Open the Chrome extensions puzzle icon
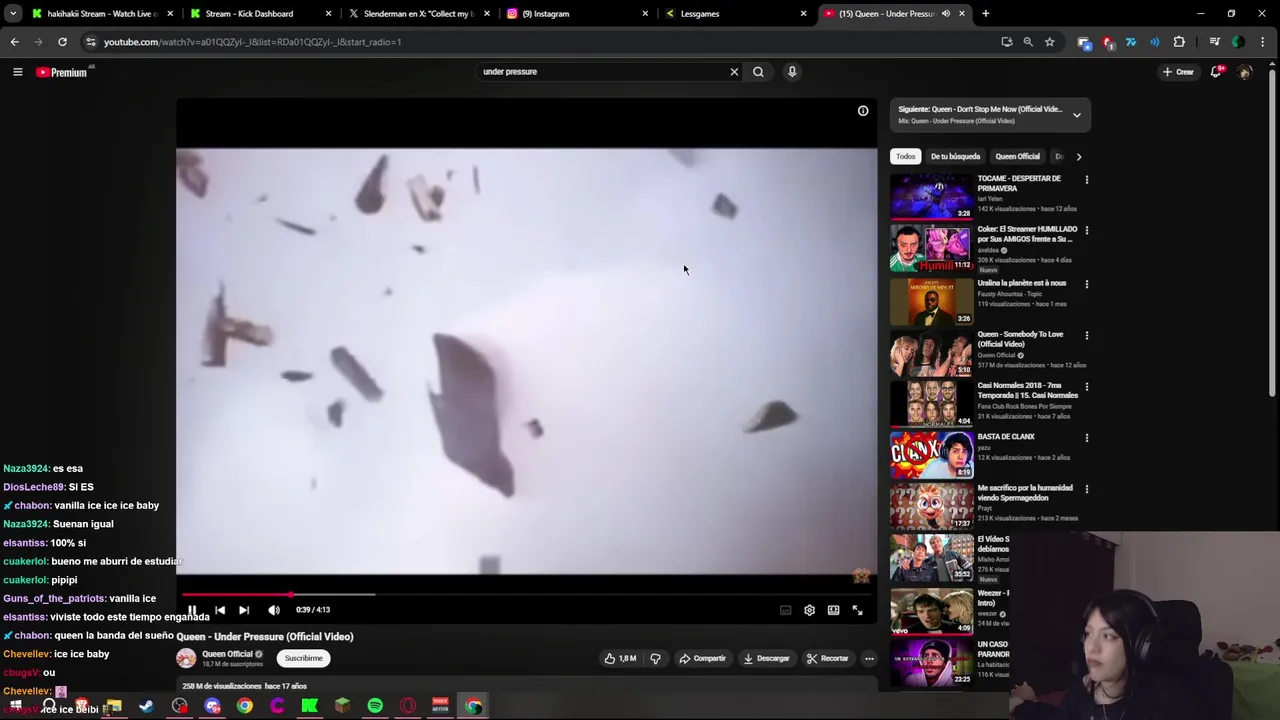The image size is (1280, 720). click(1179, 42)
